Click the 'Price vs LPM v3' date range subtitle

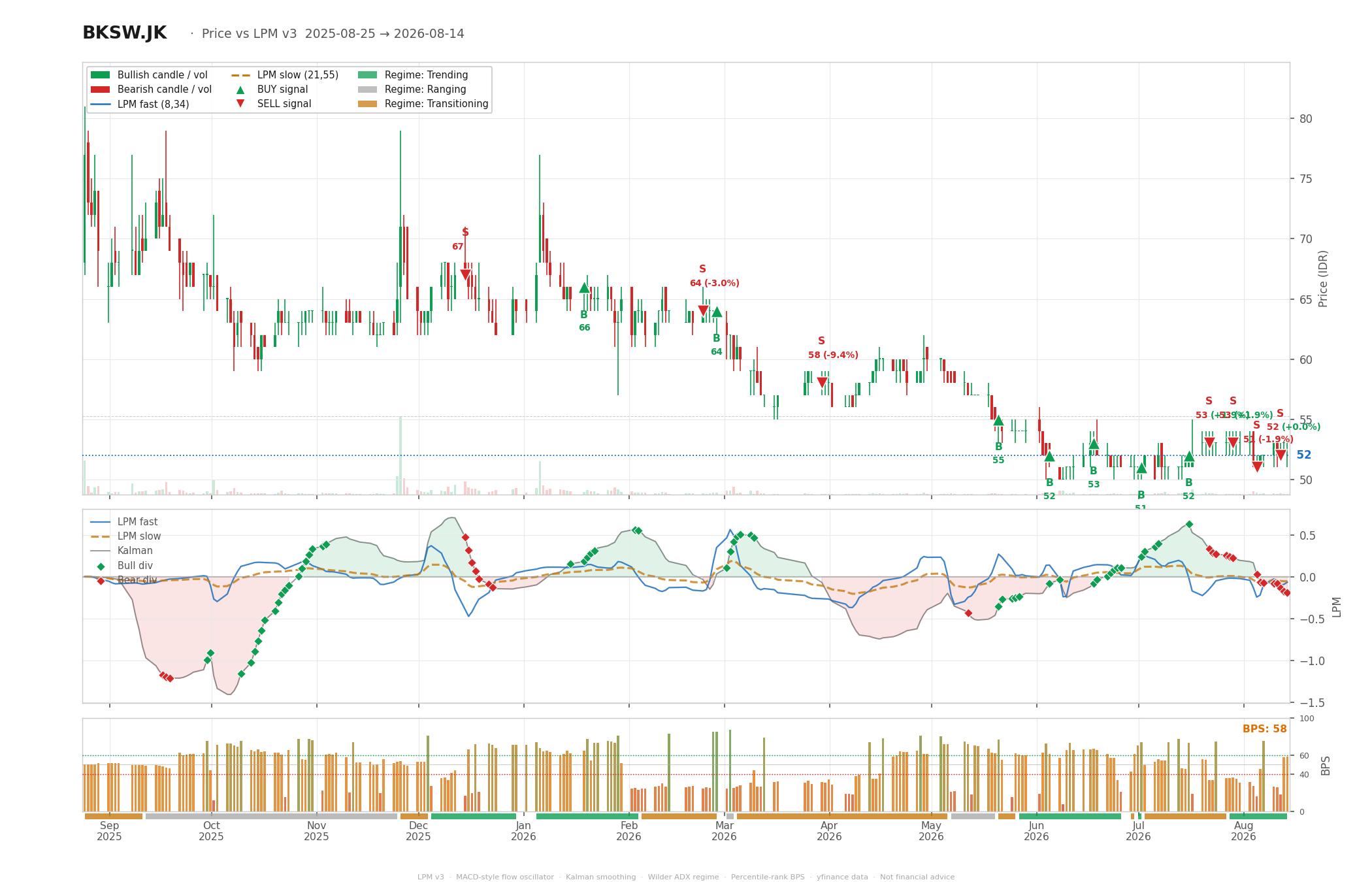pyautogui.click(x=333, y=34)
